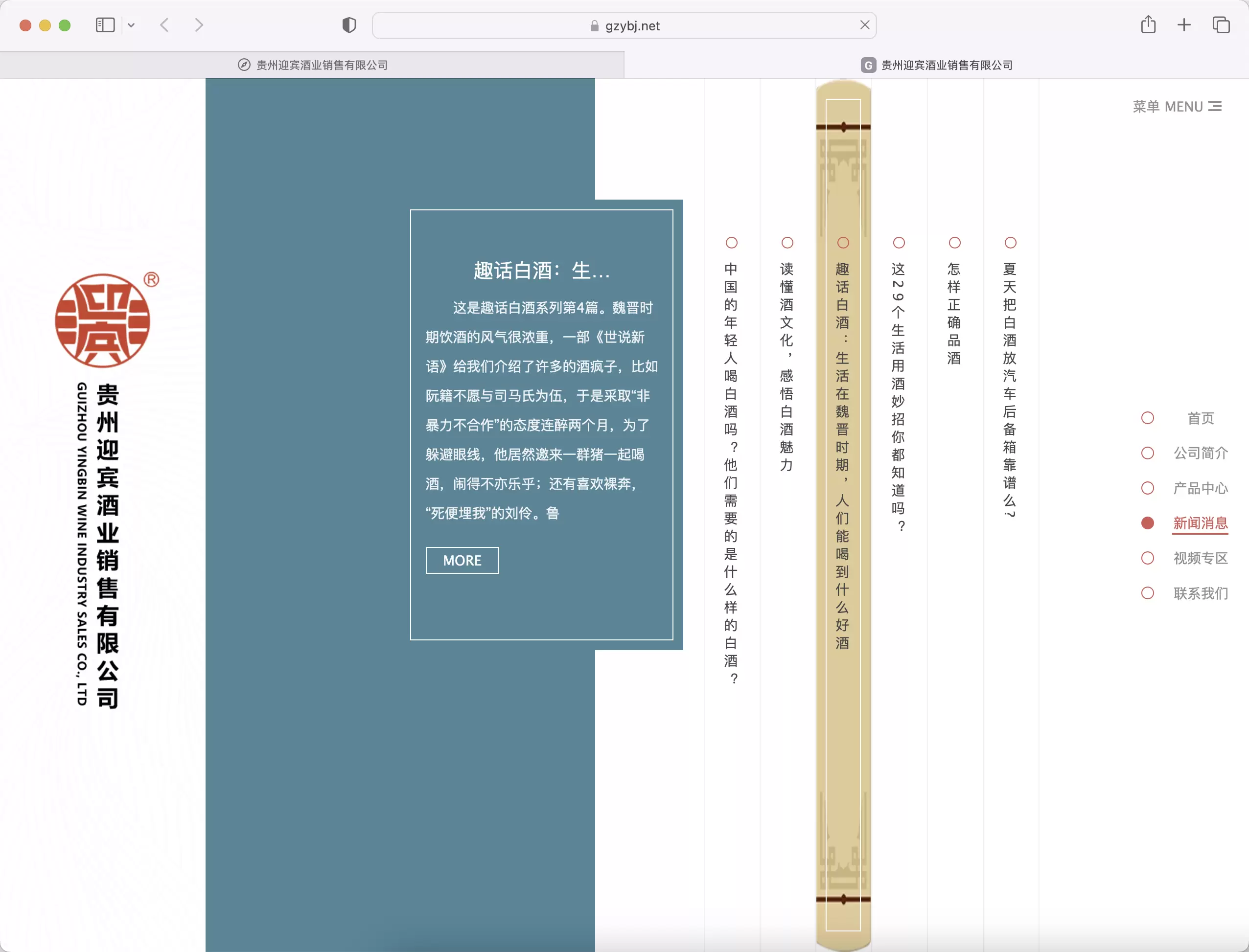Click circle above 这29个生活用酒妙招
This screenshot has height=952, width=1249.
899,243
